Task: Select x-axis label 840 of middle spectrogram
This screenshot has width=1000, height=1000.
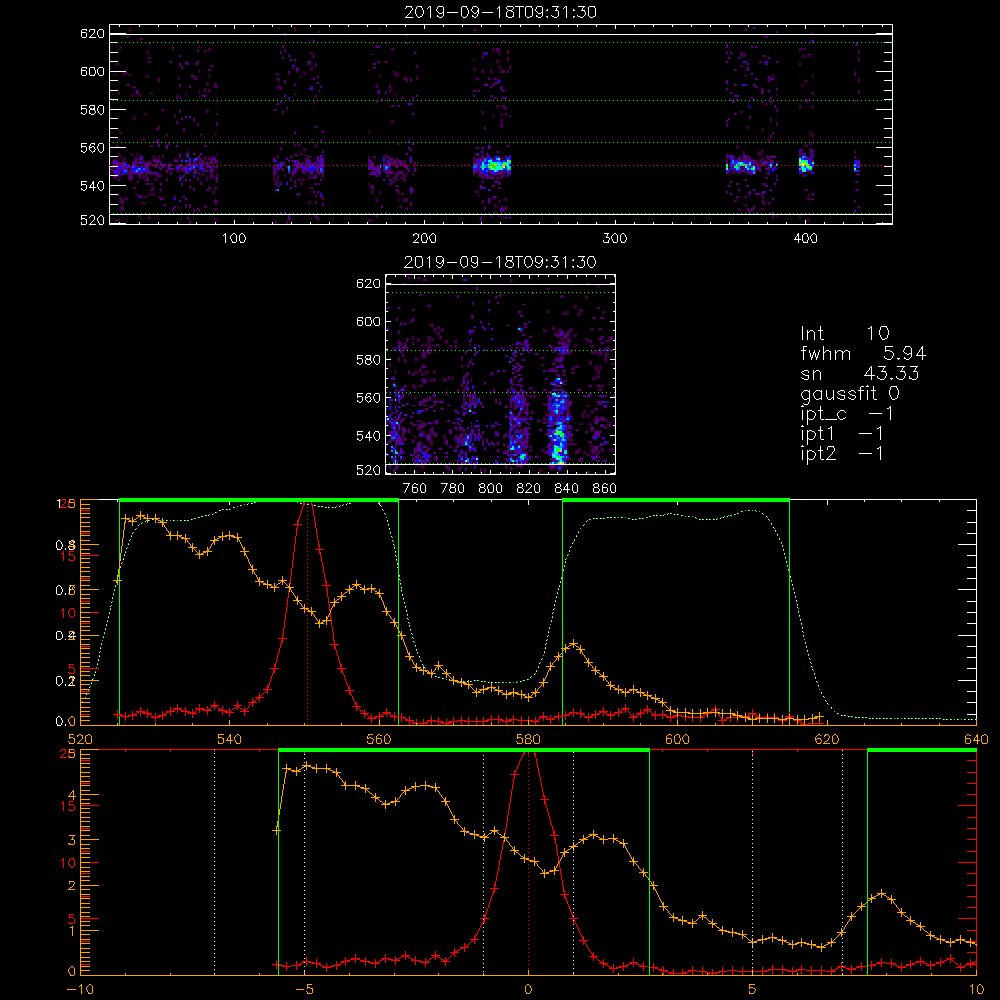Action: (x=566, y=489)
